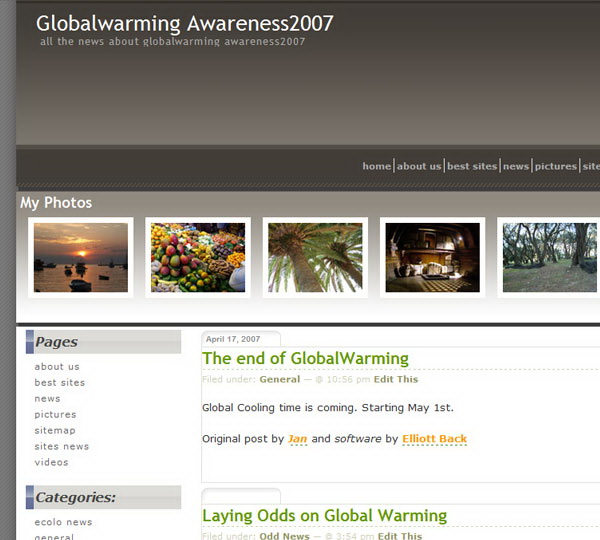600x540 pixels.
Task: Go to home in top navigation
Action: click(376, 166)
